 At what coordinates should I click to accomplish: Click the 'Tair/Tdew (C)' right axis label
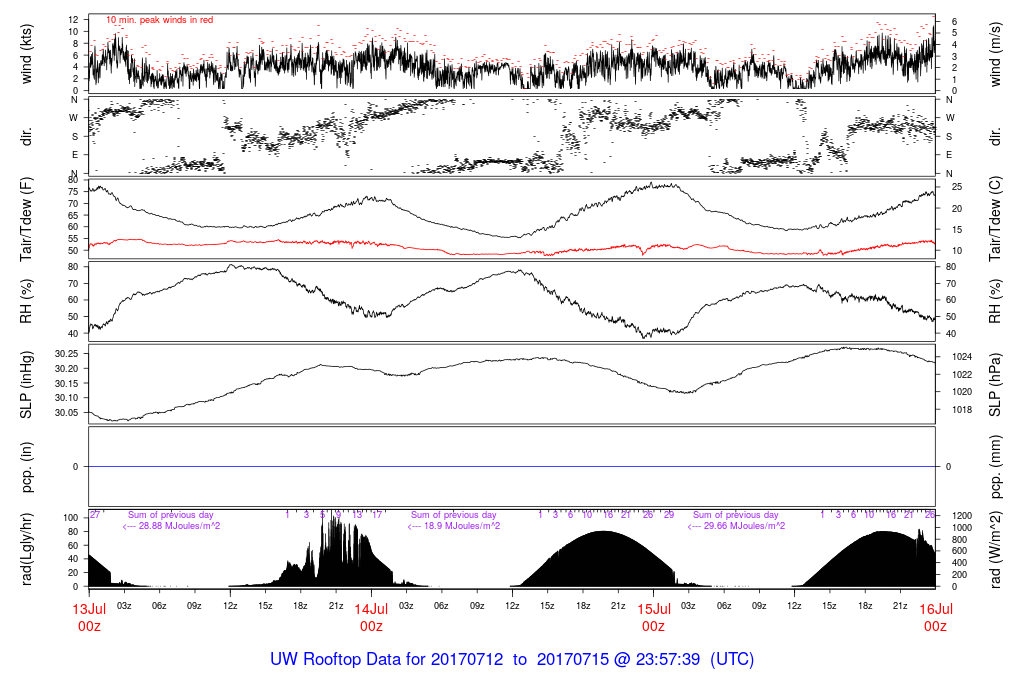click(994, 219)
